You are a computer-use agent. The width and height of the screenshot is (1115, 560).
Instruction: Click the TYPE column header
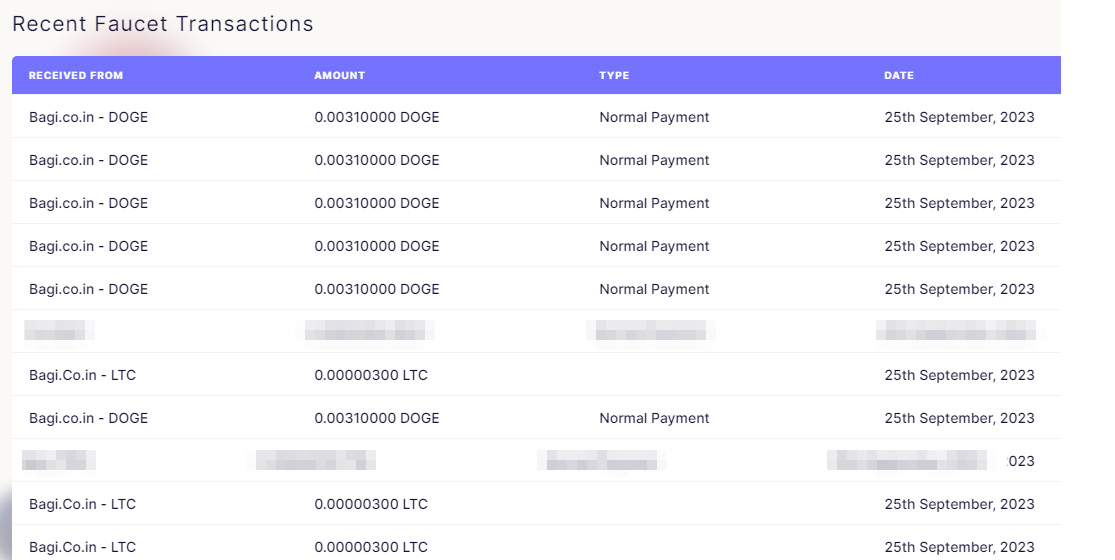pyautogui.click(x=614, y=75)
